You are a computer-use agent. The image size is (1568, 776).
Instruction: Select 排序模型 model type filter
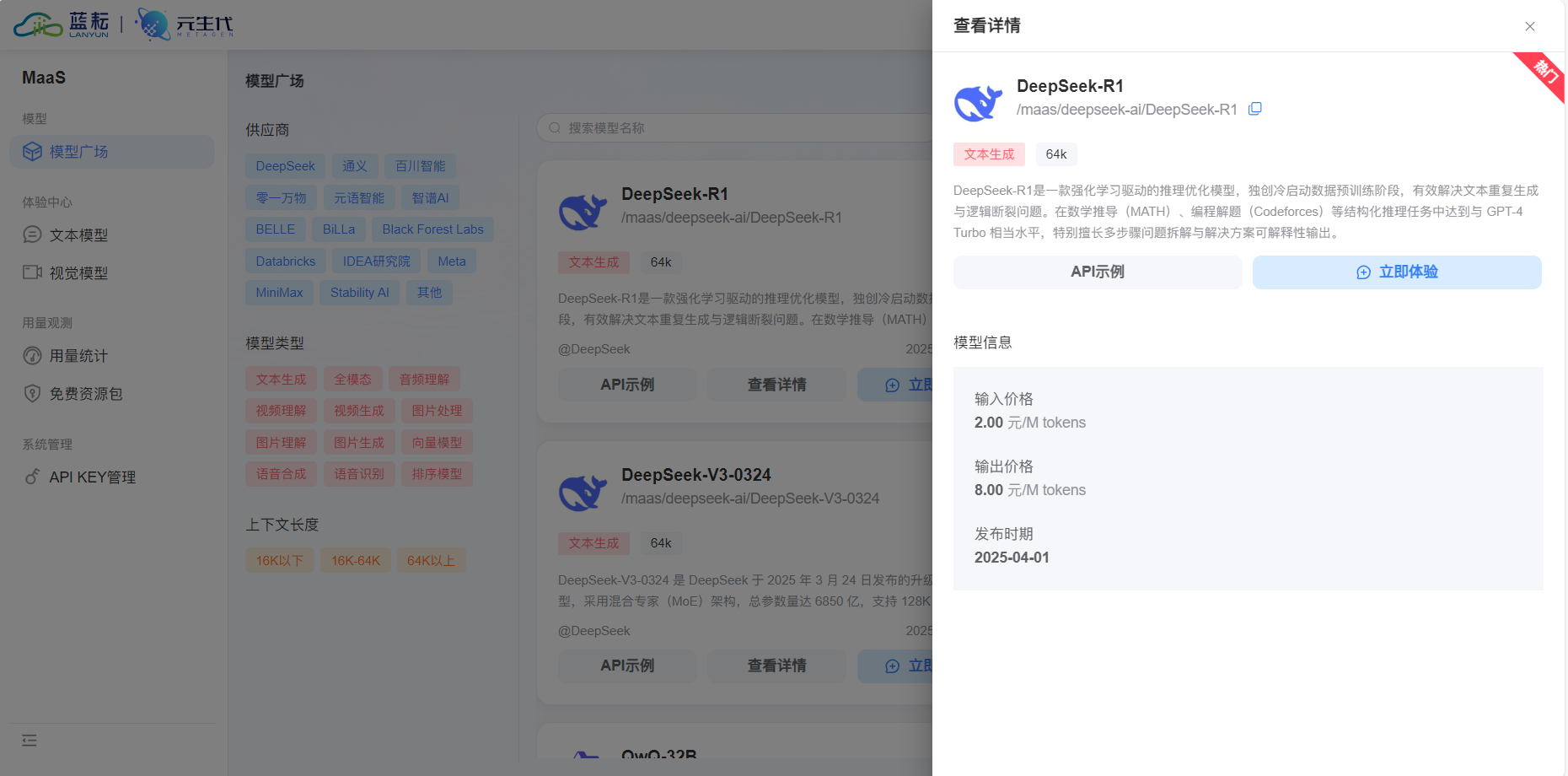click(437, 474)
